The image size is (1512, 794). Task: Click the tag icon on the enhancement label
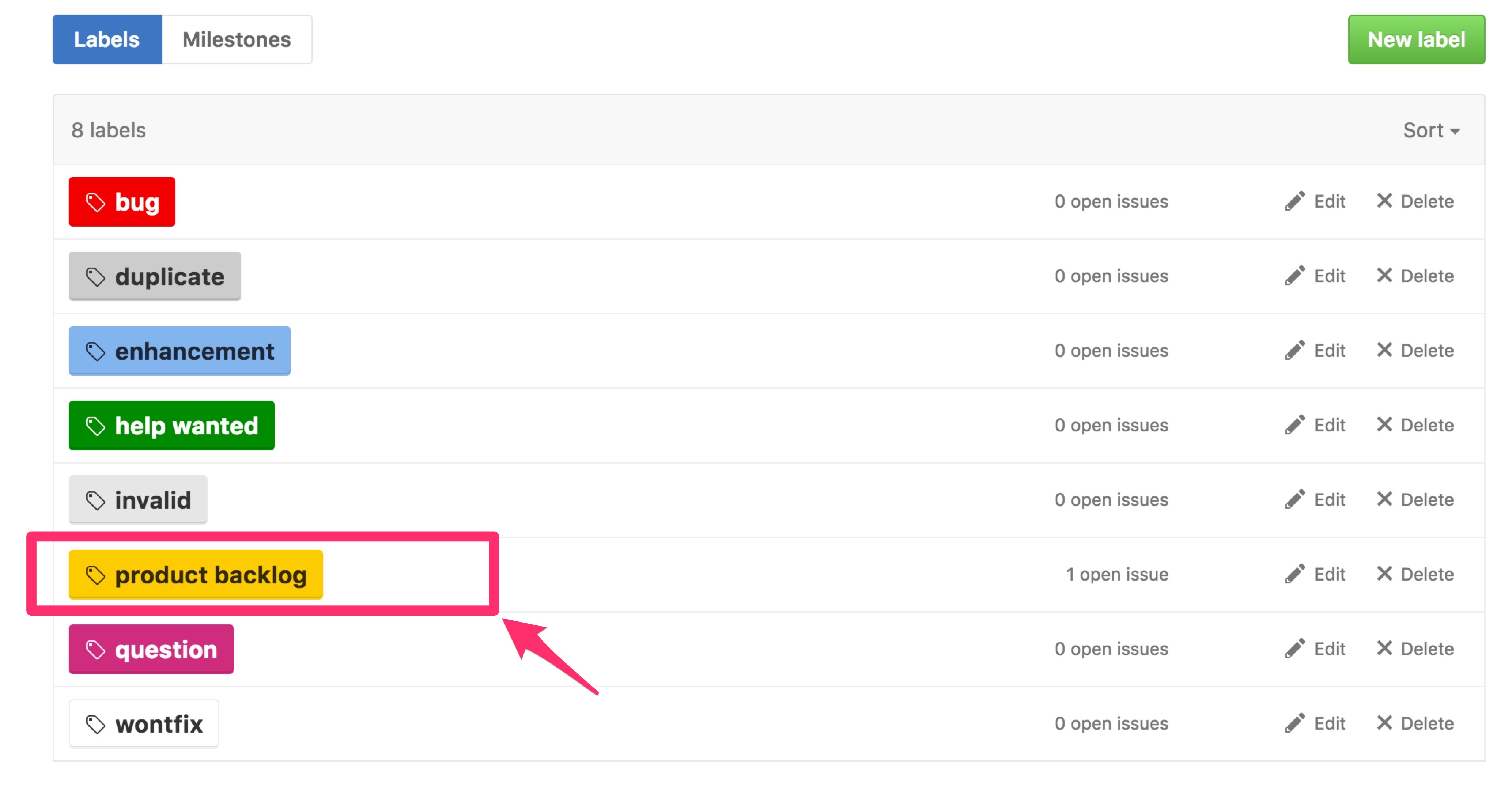95,351
